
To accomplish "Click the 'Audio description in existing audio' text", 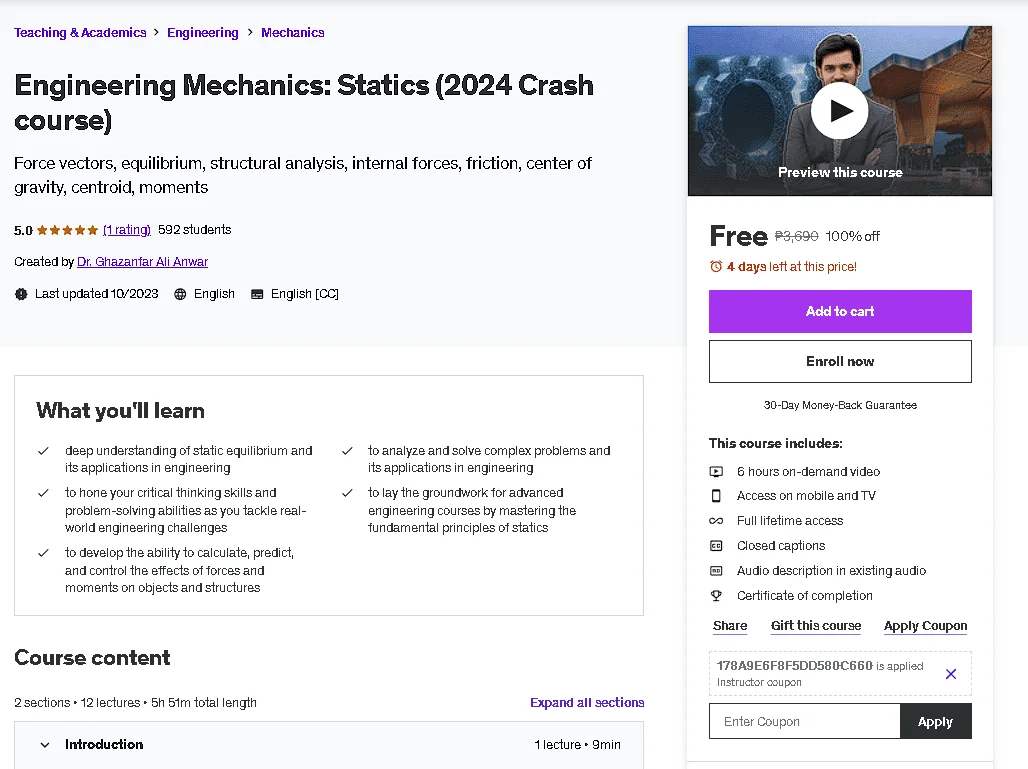I will point(831,570).
